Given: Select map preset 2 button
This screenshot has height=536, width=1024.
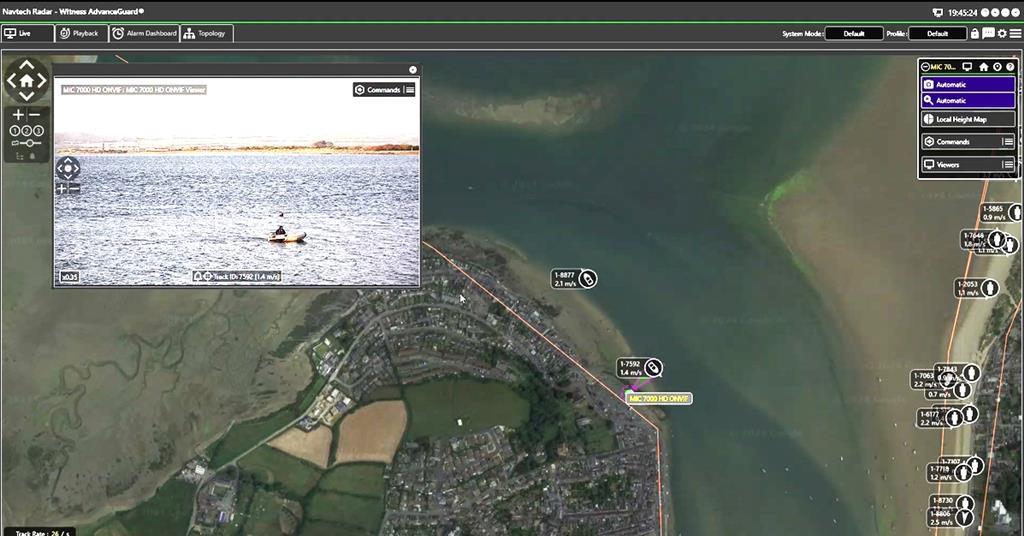Looking at the screenshot, I should click(26, 130).
